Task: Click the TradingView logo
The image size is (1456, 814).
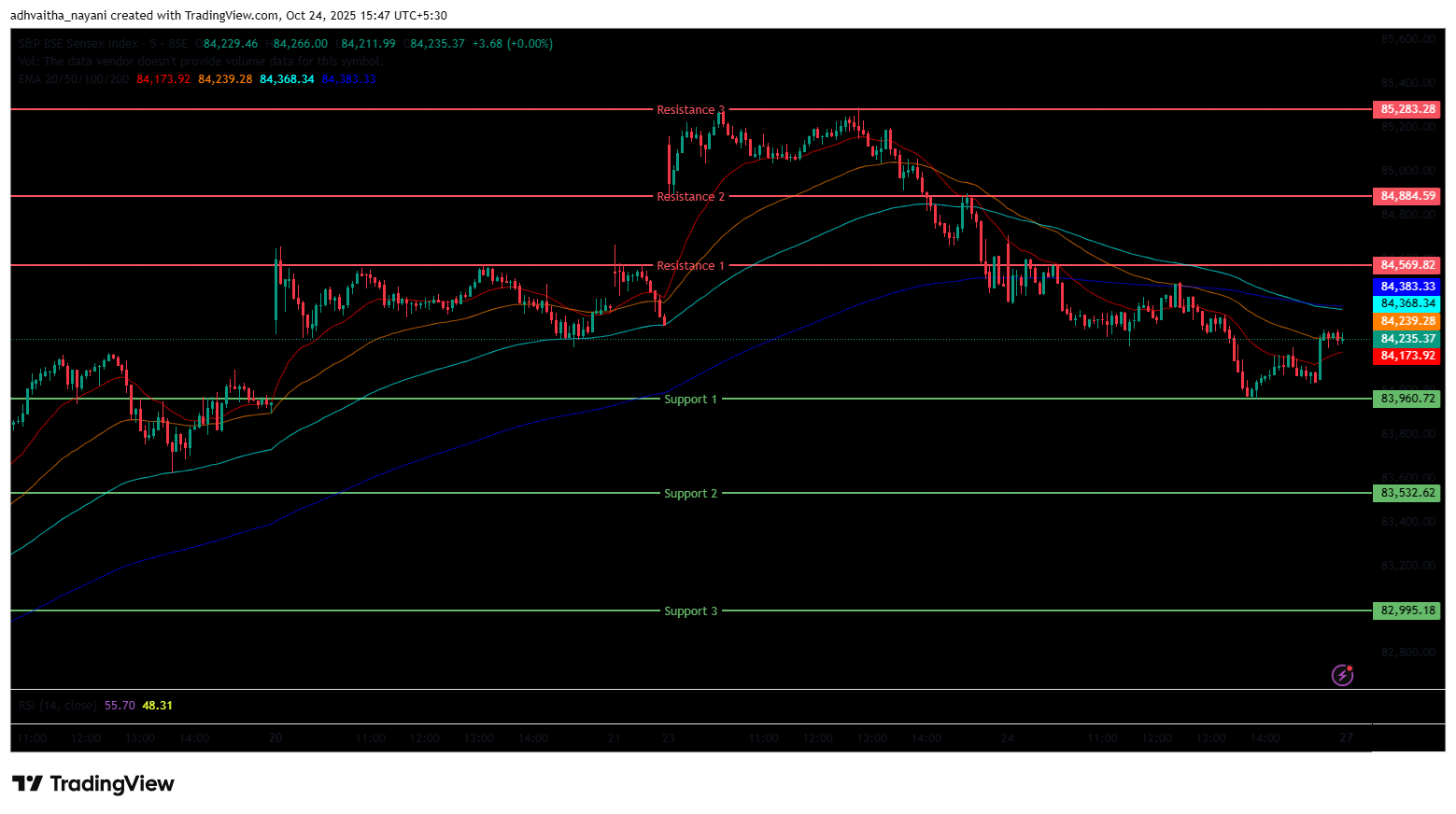Action: coord(93,783)
